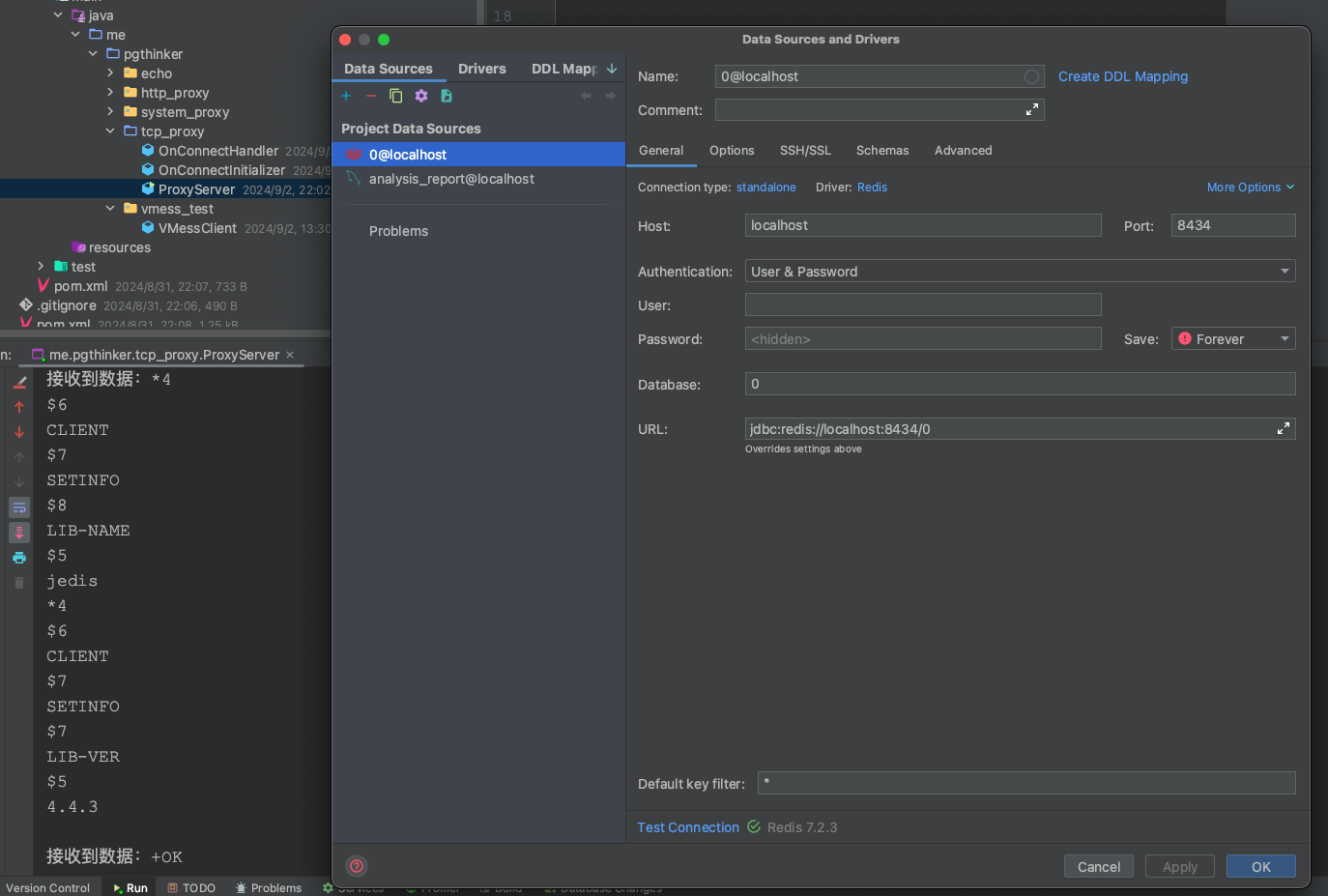Click the trash icon in Run panel

click(x=19, y=583)
